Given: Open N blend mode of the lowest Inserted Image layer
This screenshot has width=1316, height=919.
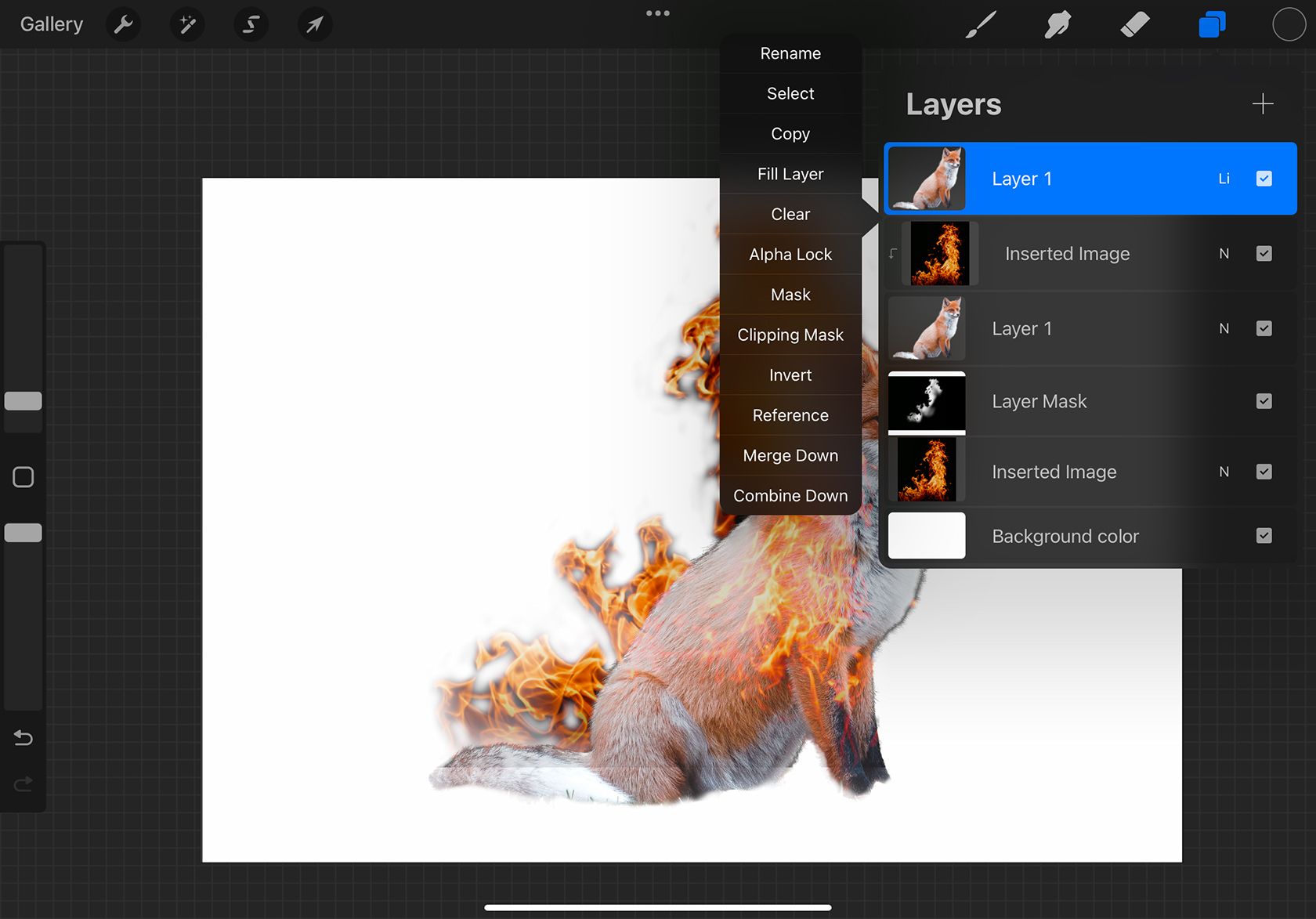Looking at the screenshot, I should point(1224,472).
